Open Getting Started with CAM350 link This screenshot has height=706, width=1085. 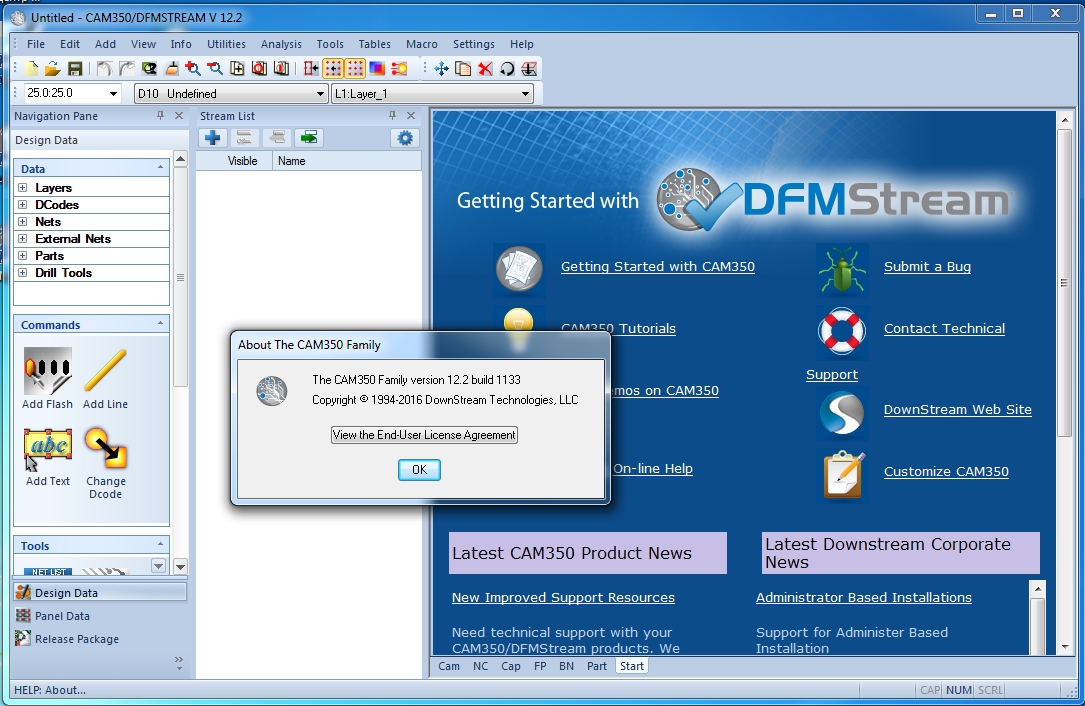[658, 266]
